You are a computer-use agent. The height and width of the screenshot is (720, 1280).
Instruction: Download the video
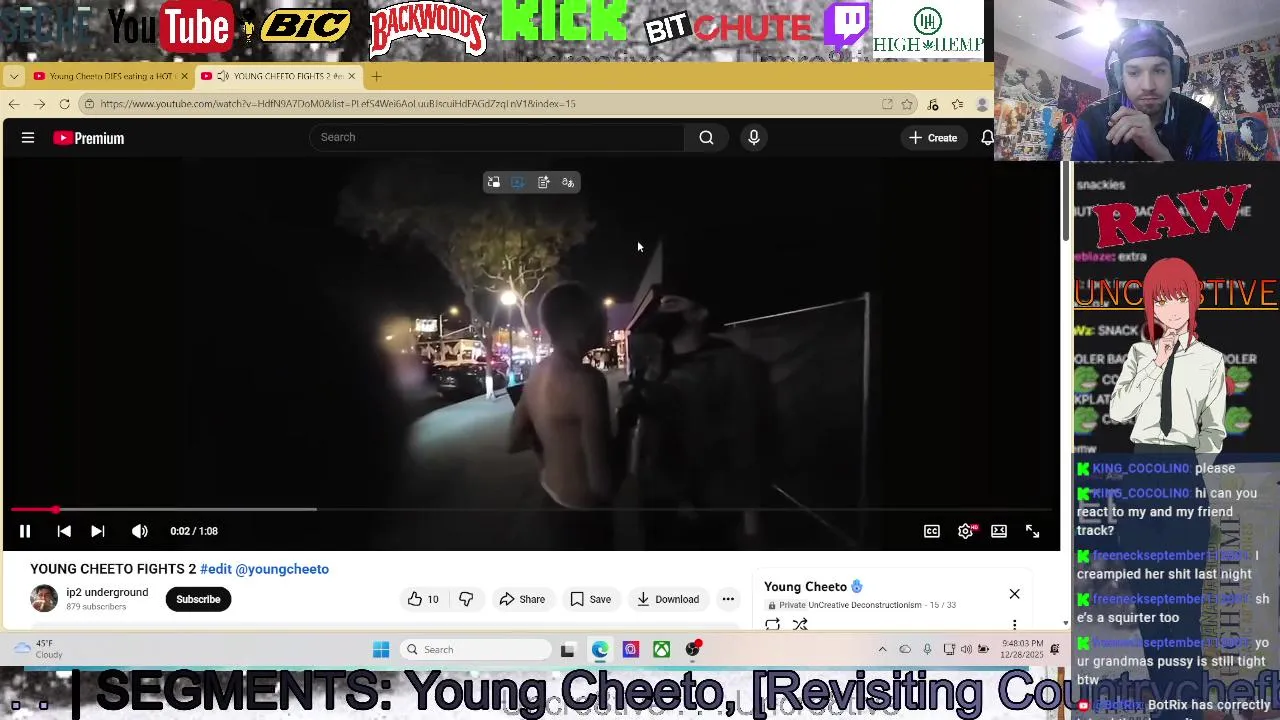667,599
